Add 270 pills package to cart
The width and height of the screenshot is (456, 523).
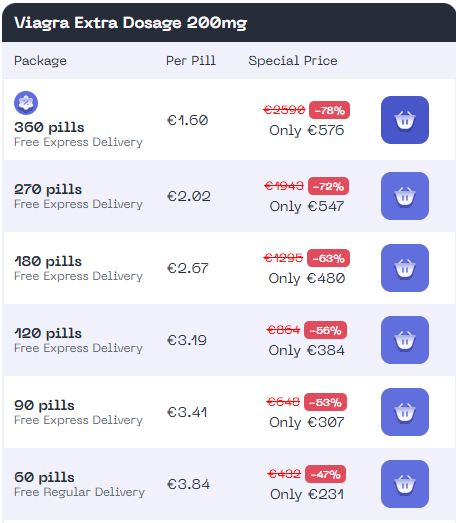[405, 196]
